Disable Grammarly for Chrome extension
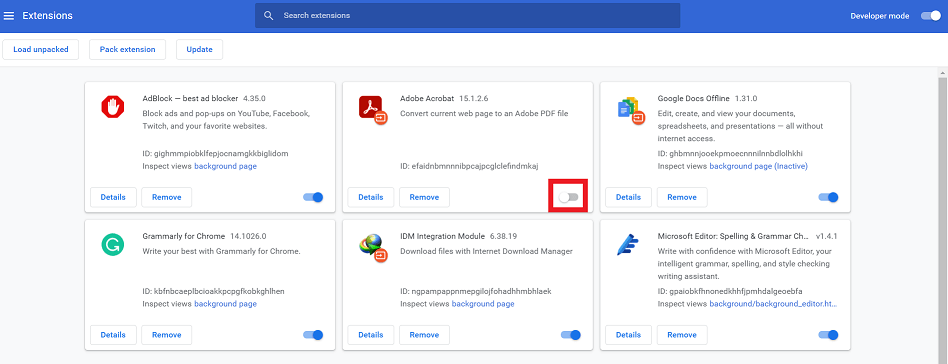Screen dimensions: 948x364 click(x=313, y=334)
